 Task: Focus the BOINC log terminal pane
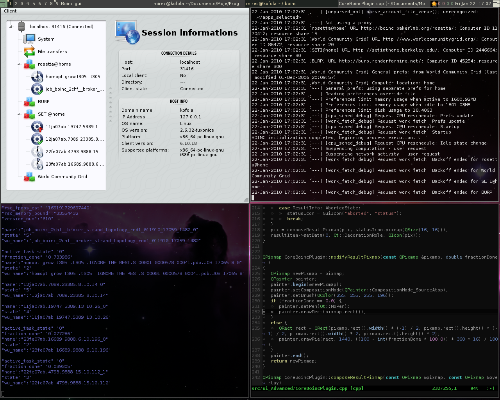click(375, 104)
